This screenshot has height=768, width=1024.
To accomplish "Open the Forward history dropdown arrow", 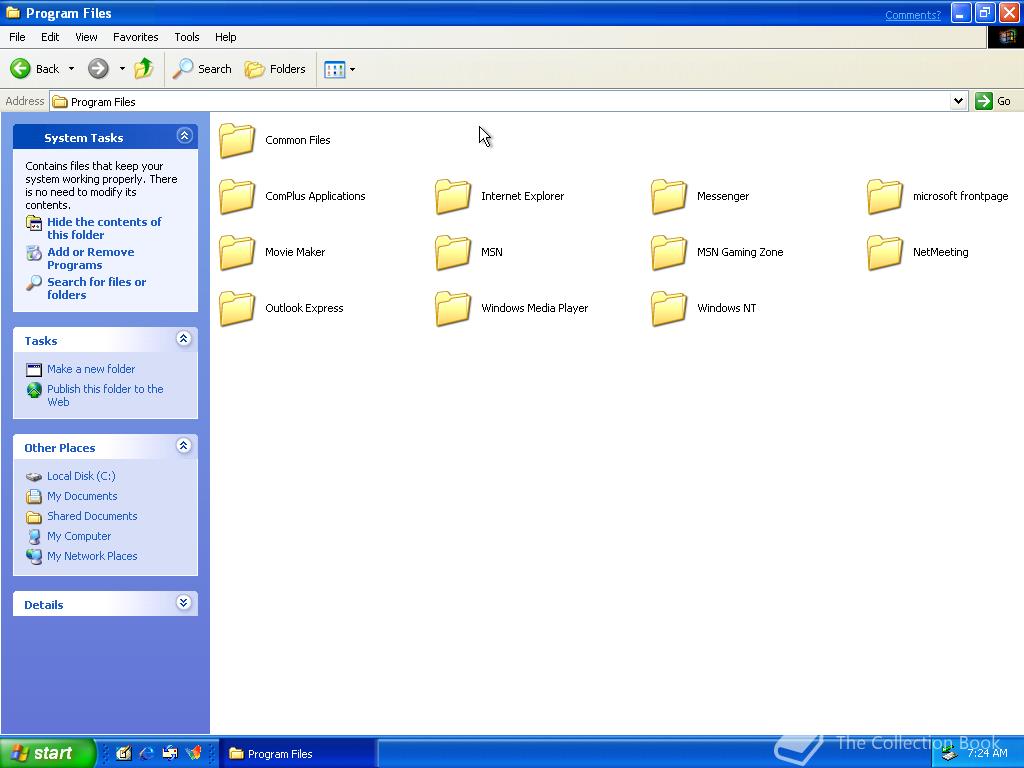I will coord(121,69).
